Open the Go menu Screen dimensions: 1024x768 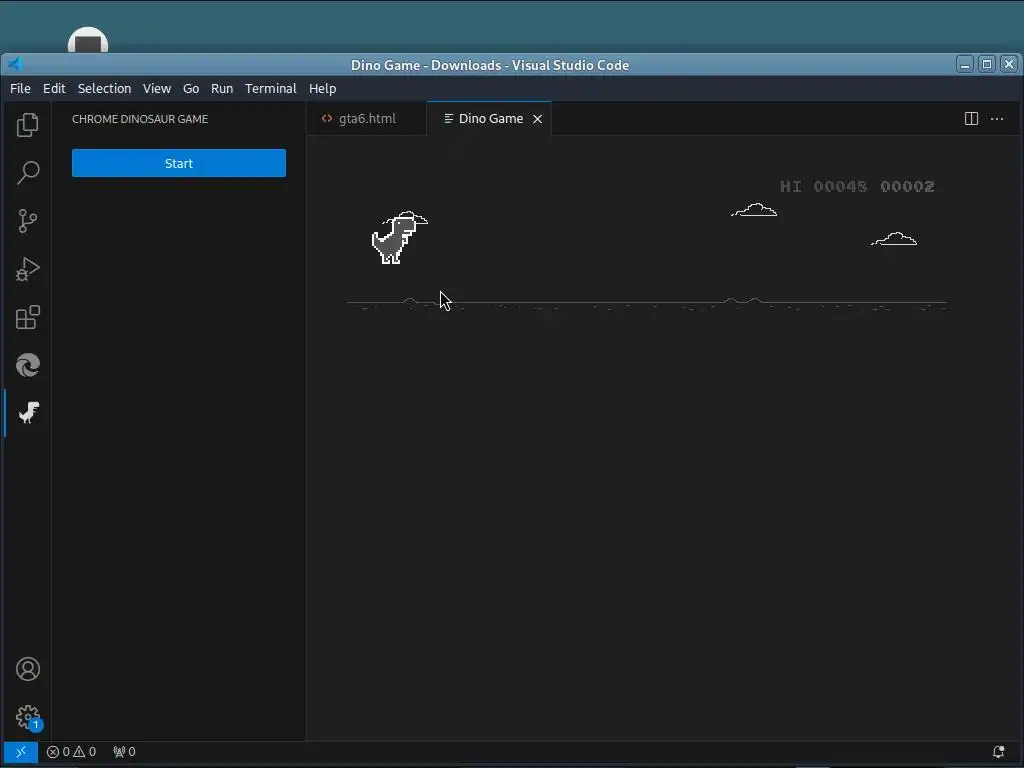(191, 88)
